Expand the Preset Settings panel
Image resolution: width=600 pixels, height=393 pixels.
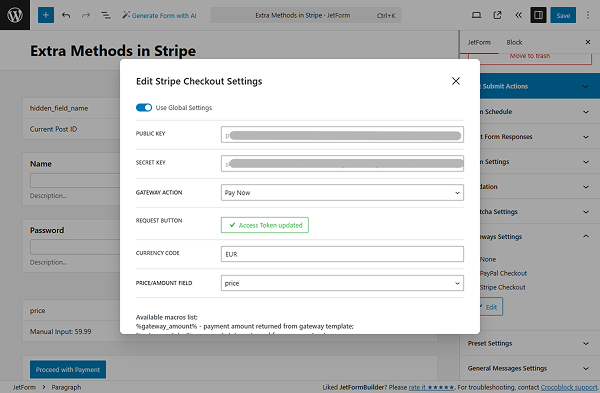[530, 343]
